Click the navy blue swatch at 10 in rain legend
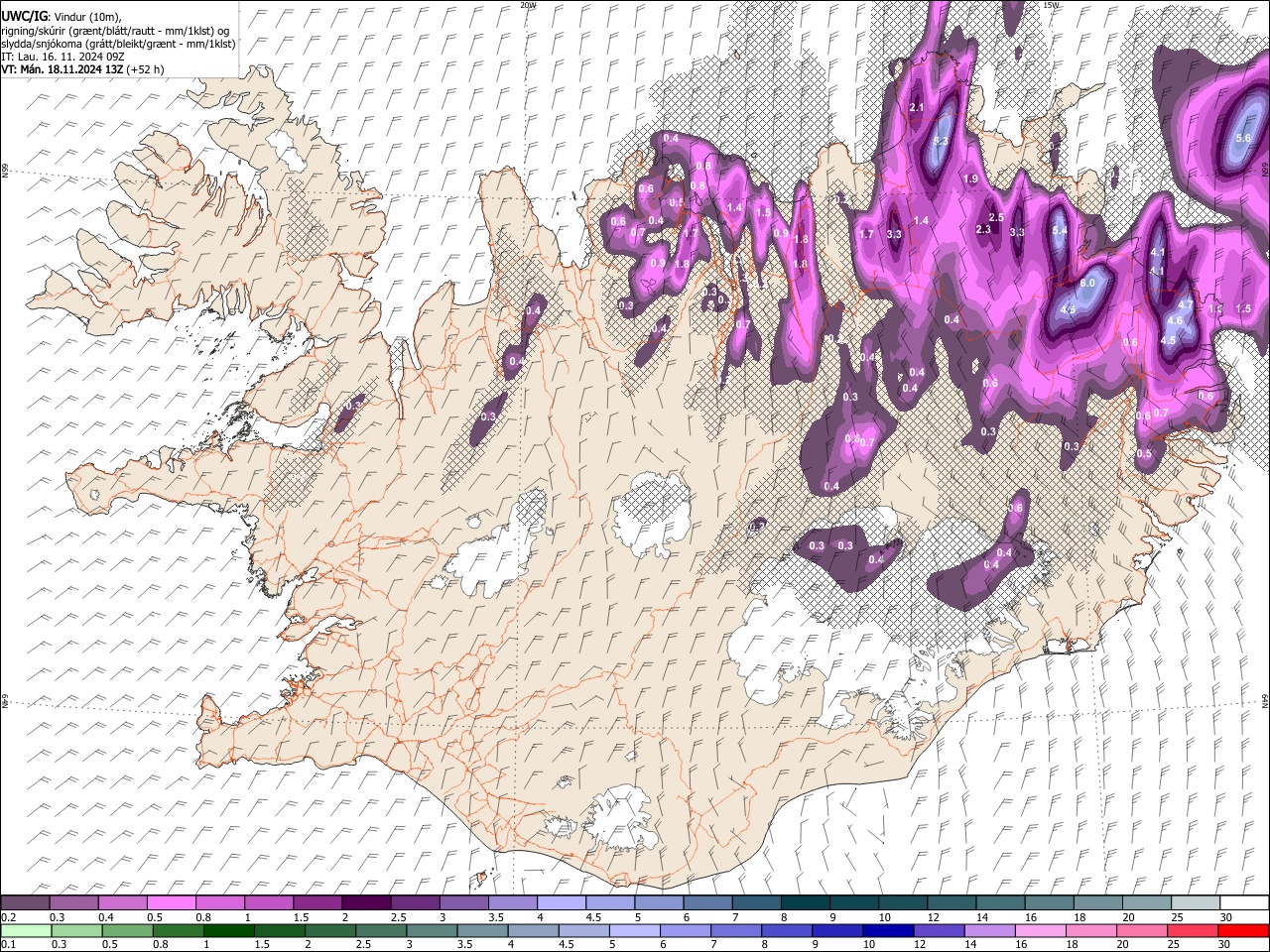Image resolution: width=1270 pixels, height=952 pixels. (x=887, y=930)
